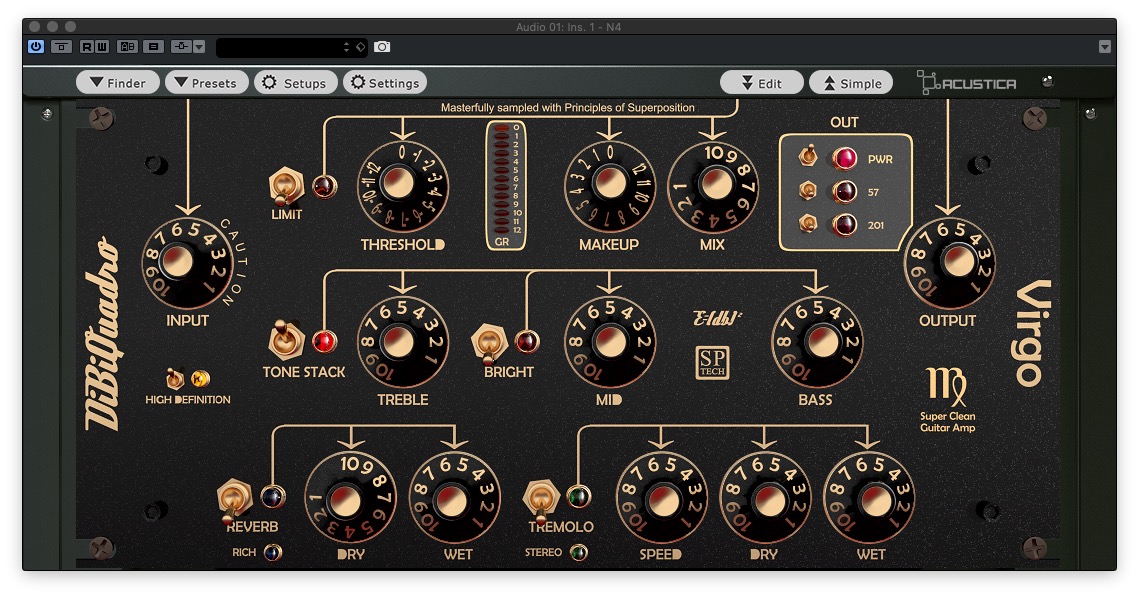Screen dimensions: 1139x597
Task: Click the reverb WET knob
Action: point(455,498)
